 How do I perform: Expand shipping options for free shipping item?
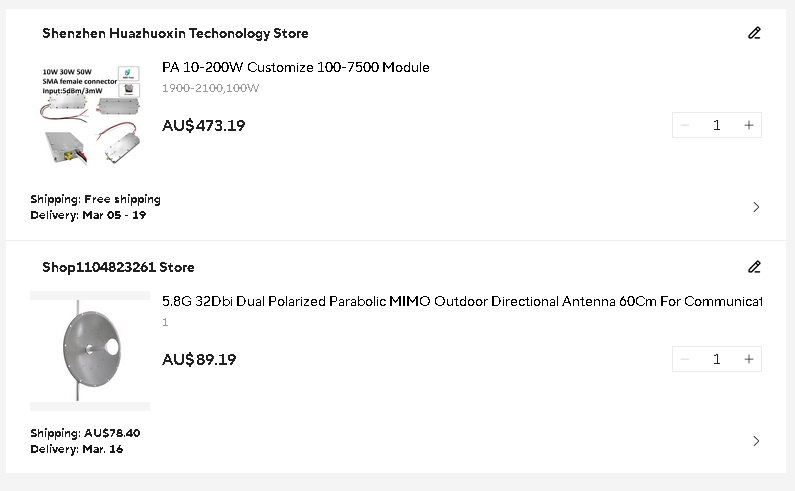756,207
